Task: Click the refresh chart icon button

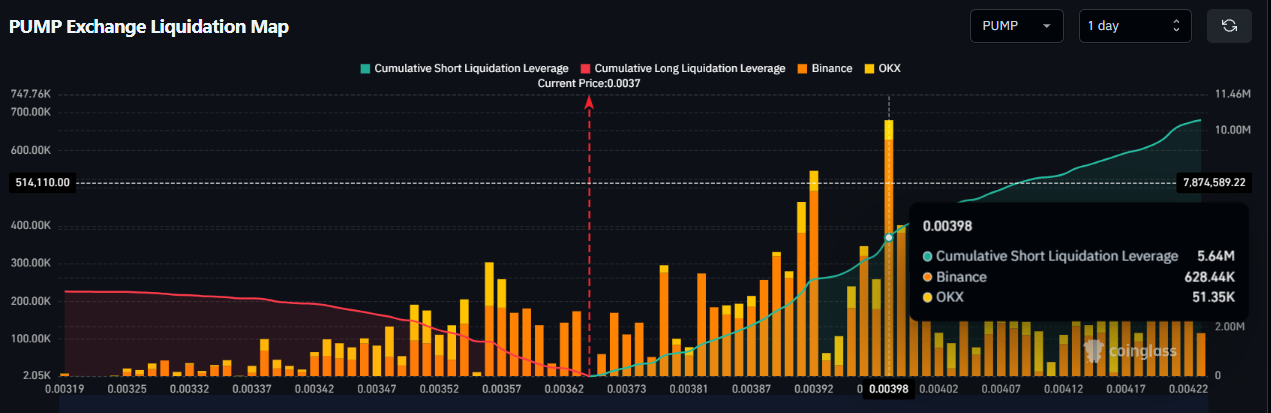Action: click(1229, 26)
